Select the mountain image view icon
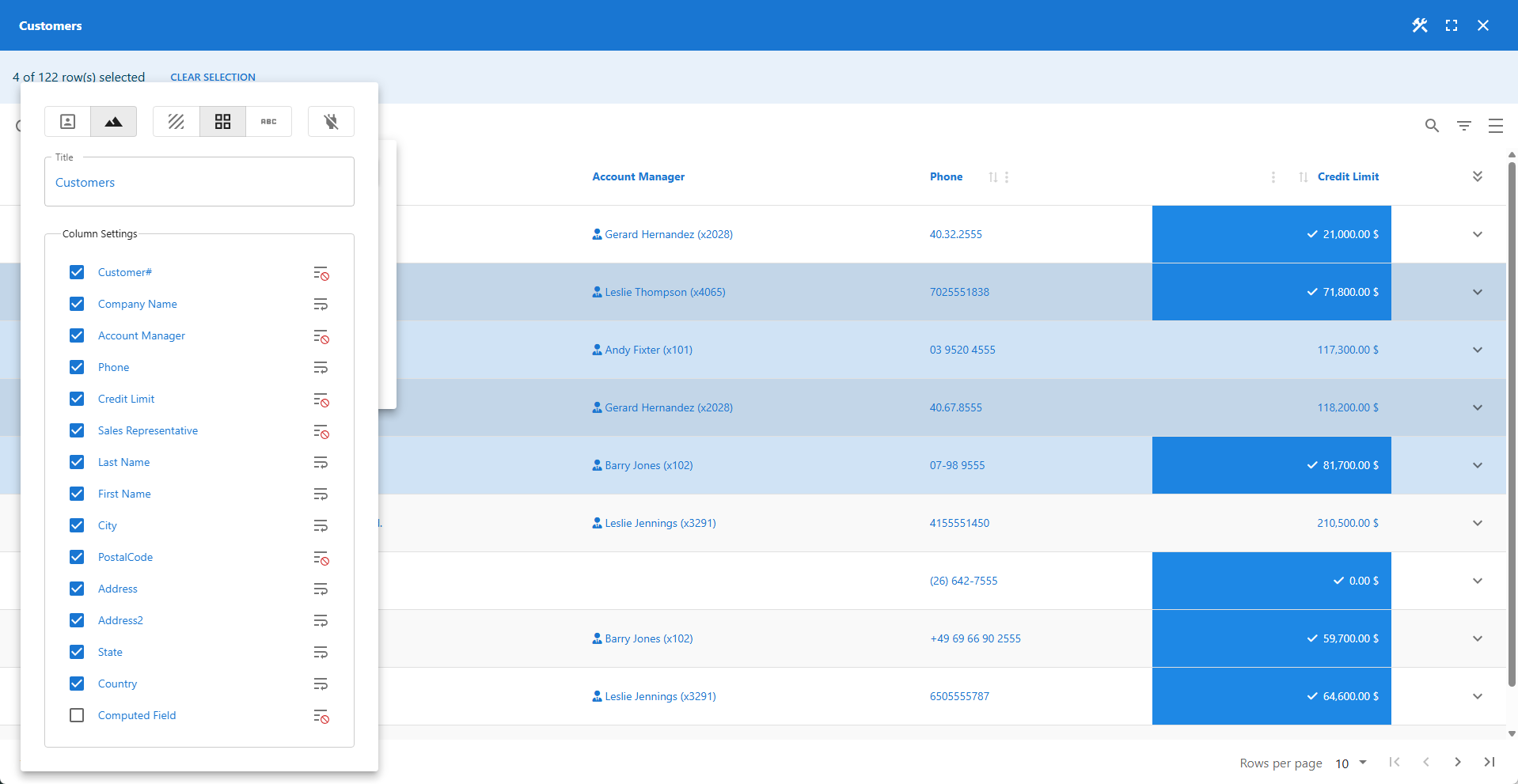This screenshot has width=1518, height=784. (x=113, y=121)
